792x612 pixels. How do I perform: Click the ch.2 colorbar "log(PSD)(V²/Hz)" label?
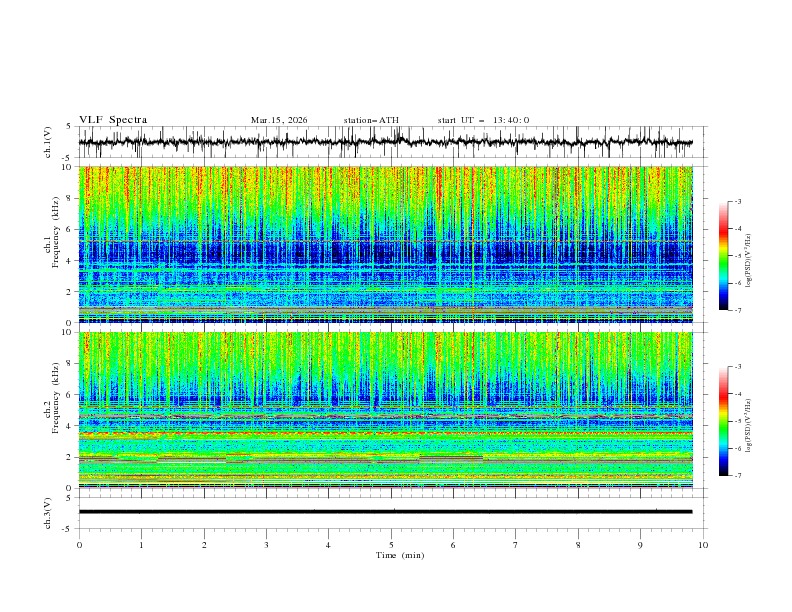click(749, 426)
